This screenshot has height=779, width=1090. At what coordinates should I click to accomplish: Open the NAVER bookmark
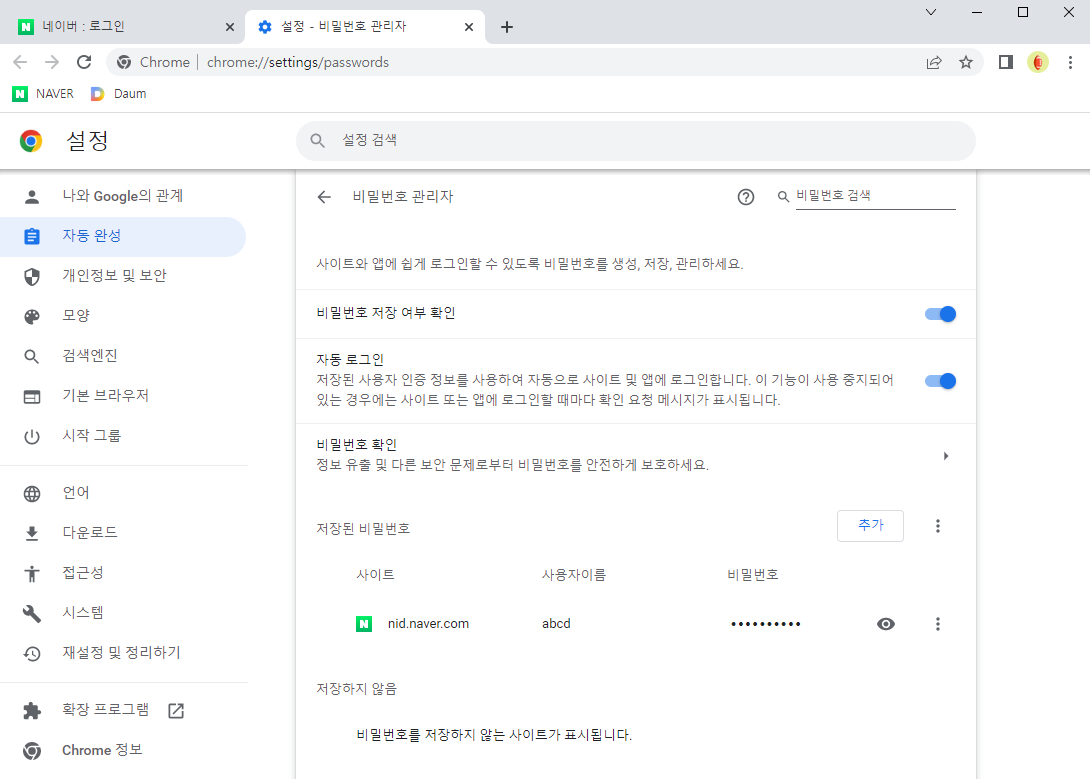[x=43, y=94]
